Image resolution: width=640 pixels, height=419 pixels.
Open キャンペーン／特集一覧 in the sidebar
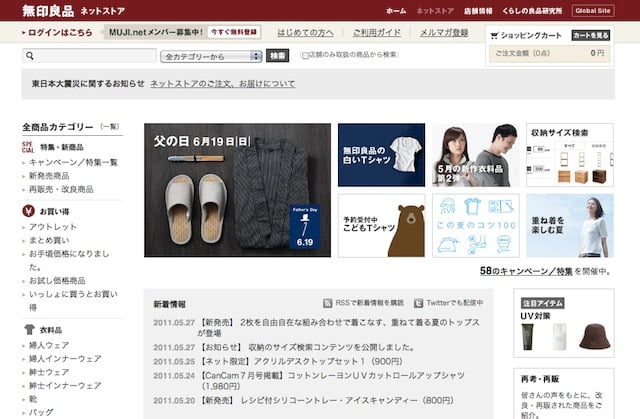point(73,162)
